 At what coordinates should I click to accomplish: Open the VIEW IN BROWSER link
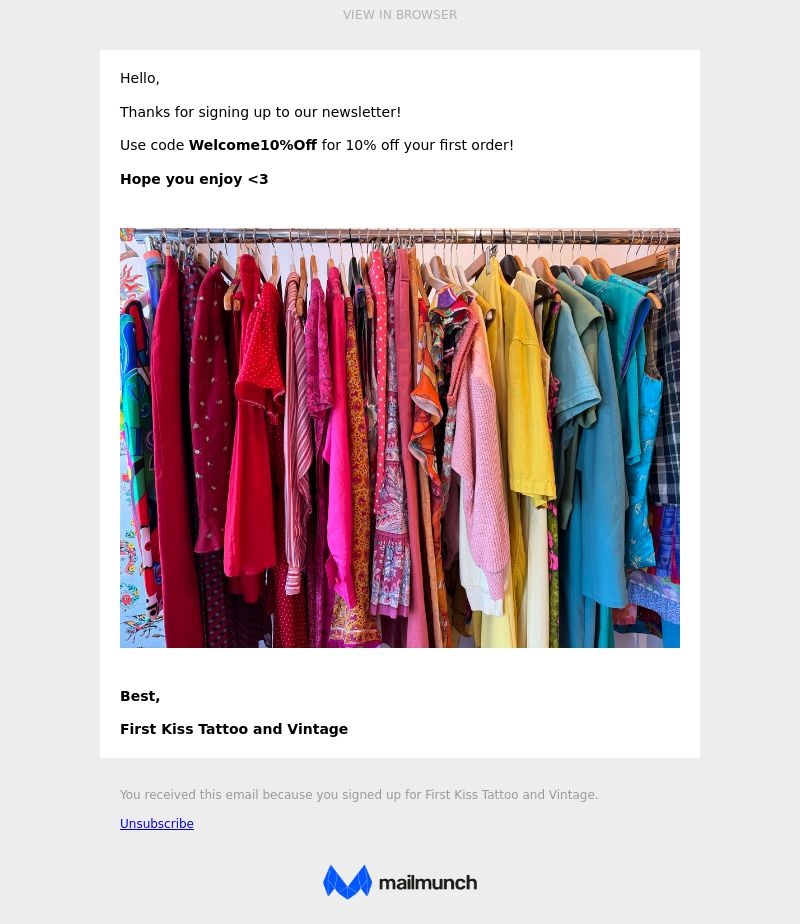tap(400, 15)
